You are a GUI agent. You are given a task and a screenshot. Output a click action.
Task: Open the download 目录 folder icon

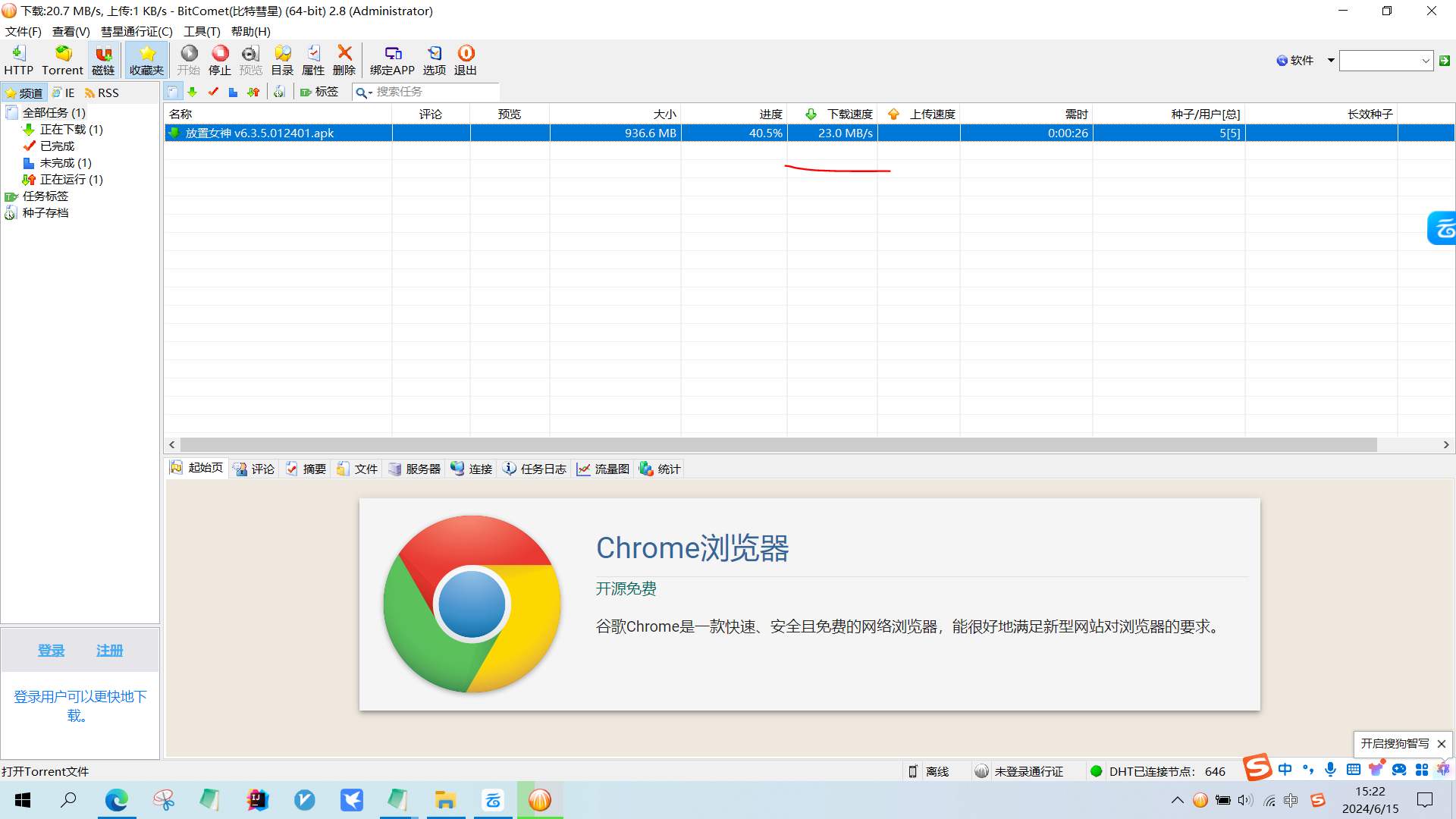coord(282,60)
